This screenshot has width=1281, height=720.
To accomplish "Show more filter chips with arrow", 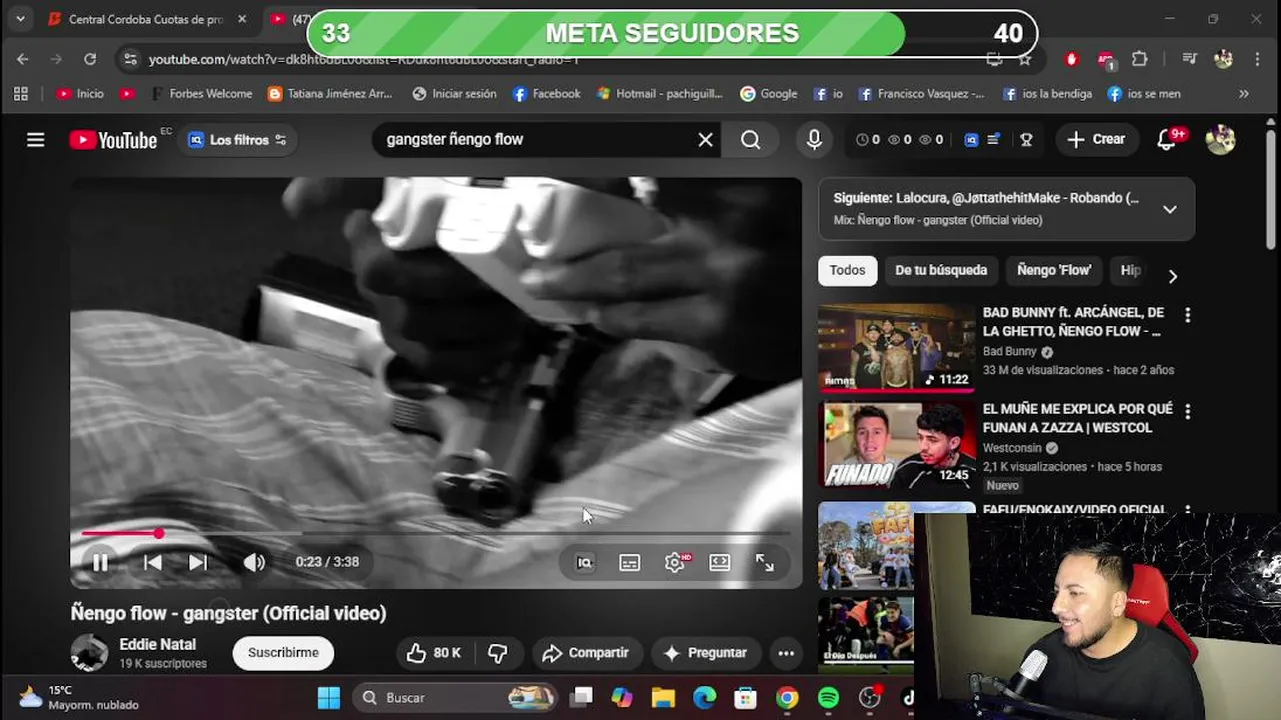I will tap(1173, 277).
